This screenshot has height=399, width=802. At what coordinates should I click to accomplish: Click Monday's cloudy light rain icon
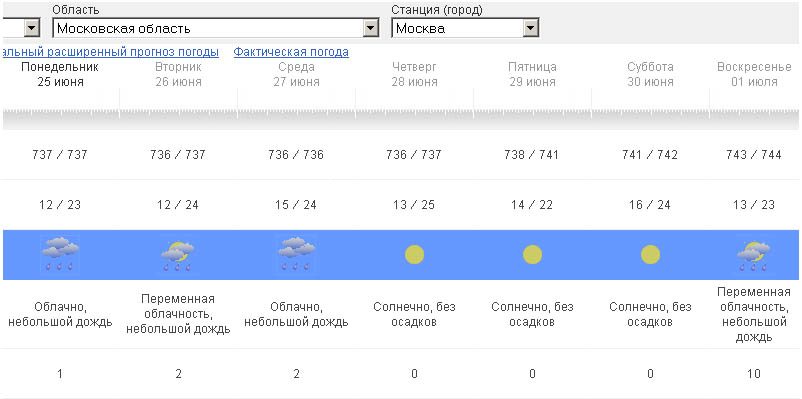[x=60, y=254]
